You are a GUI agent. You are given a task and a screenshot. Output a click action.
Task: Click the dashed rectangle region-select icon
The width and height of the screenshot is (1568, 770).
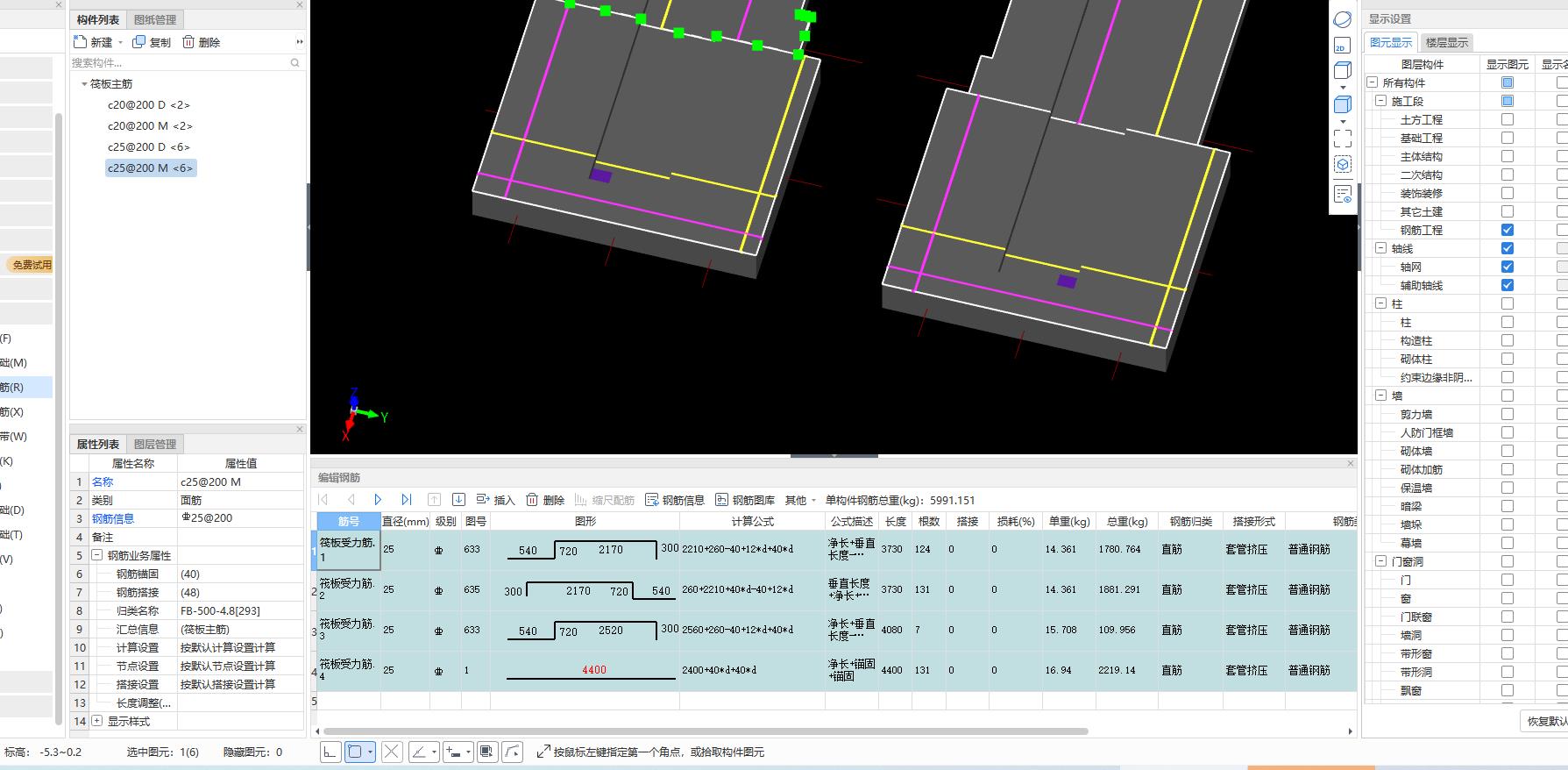pos(1342,138)
